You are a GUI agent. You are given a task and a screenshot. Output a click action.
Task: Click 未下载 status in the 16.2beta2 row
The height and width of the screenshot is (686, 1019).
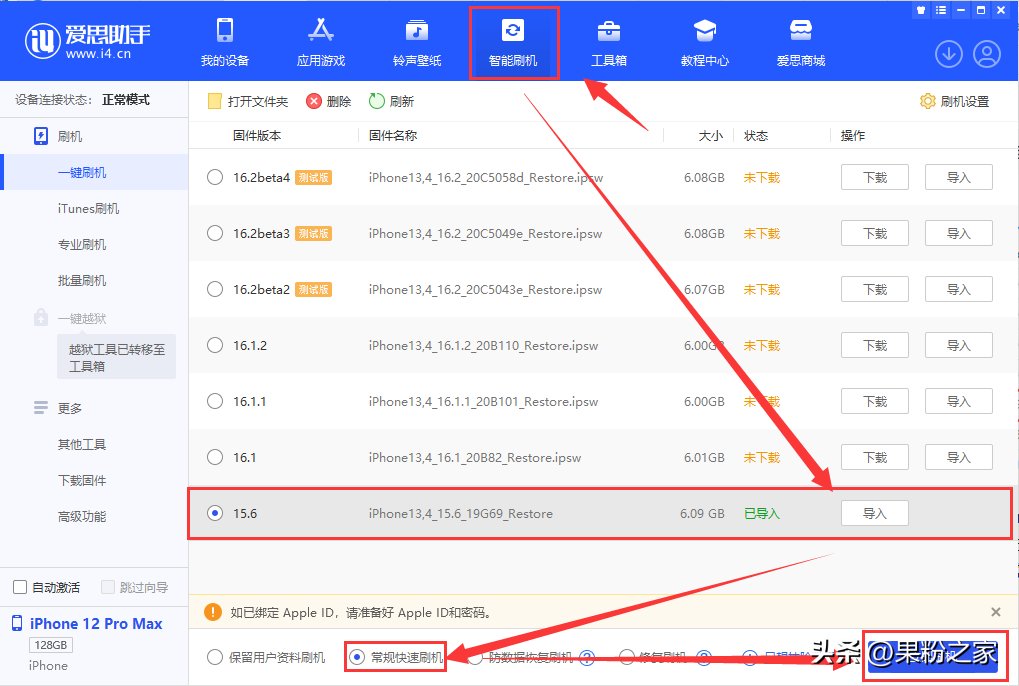coord(762,289)
